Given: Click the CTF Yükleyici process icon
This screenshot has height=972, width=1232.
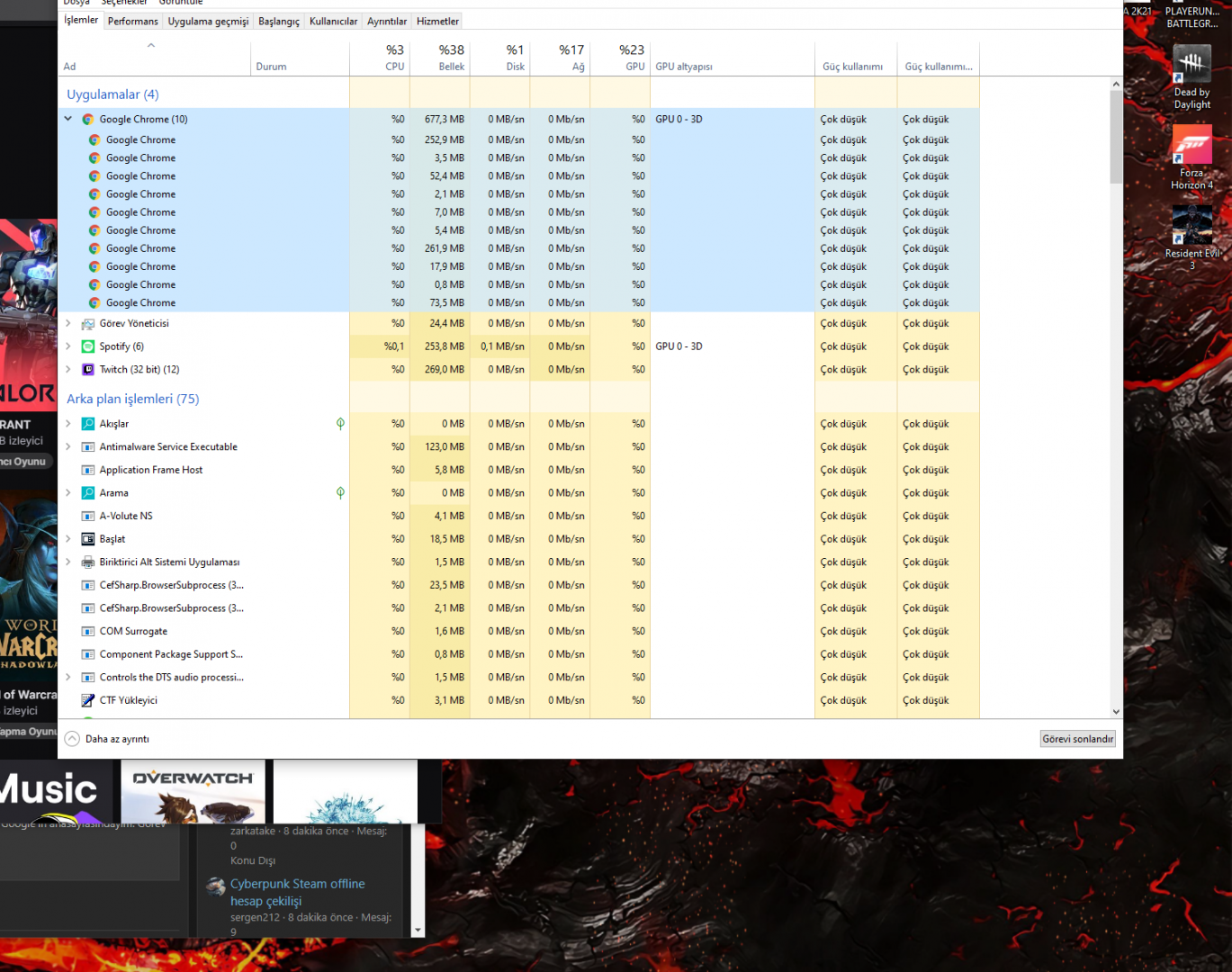Looking at the screenshot, I should tap(88, 700).
